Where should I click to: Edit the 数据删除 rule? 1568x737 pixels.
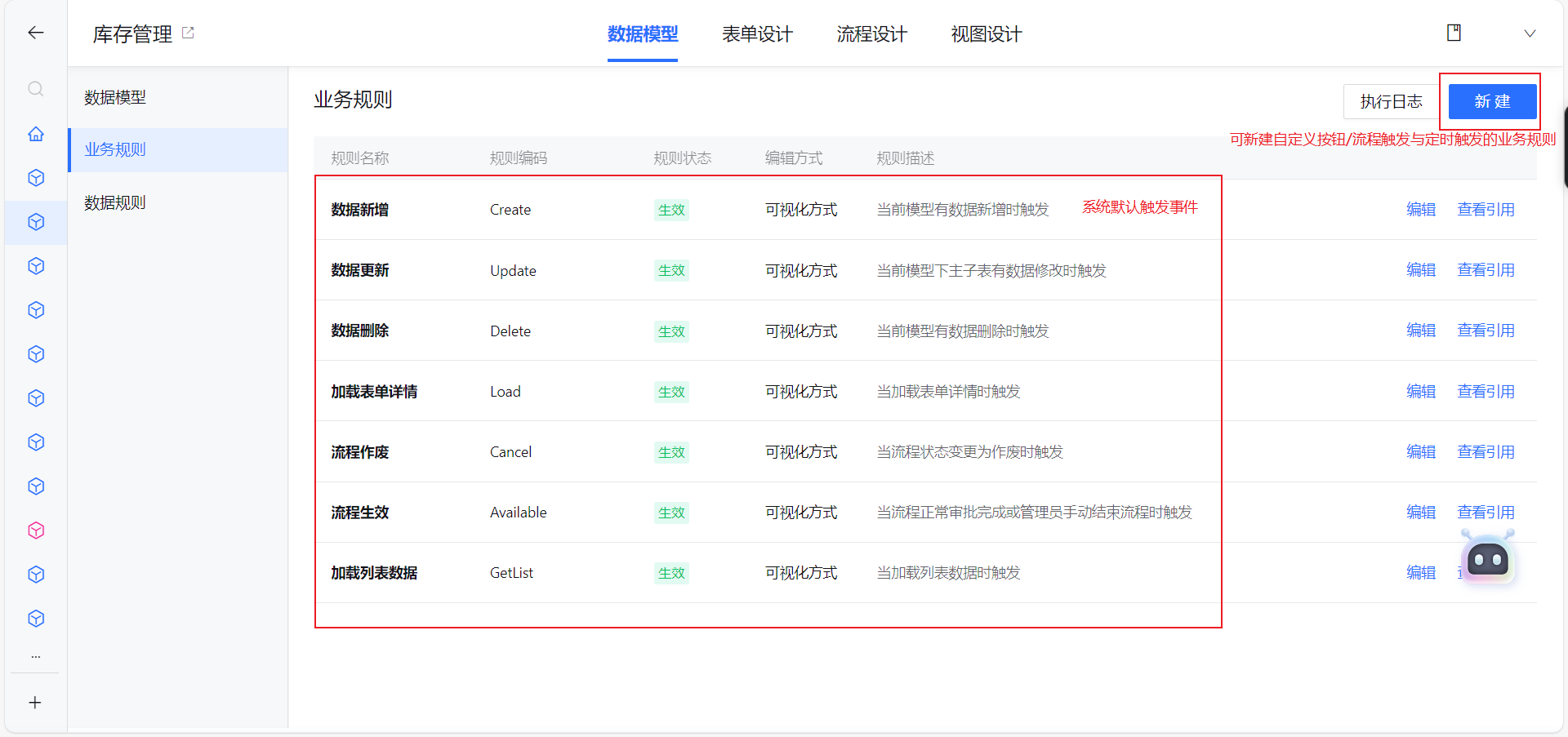point(1421,331)
